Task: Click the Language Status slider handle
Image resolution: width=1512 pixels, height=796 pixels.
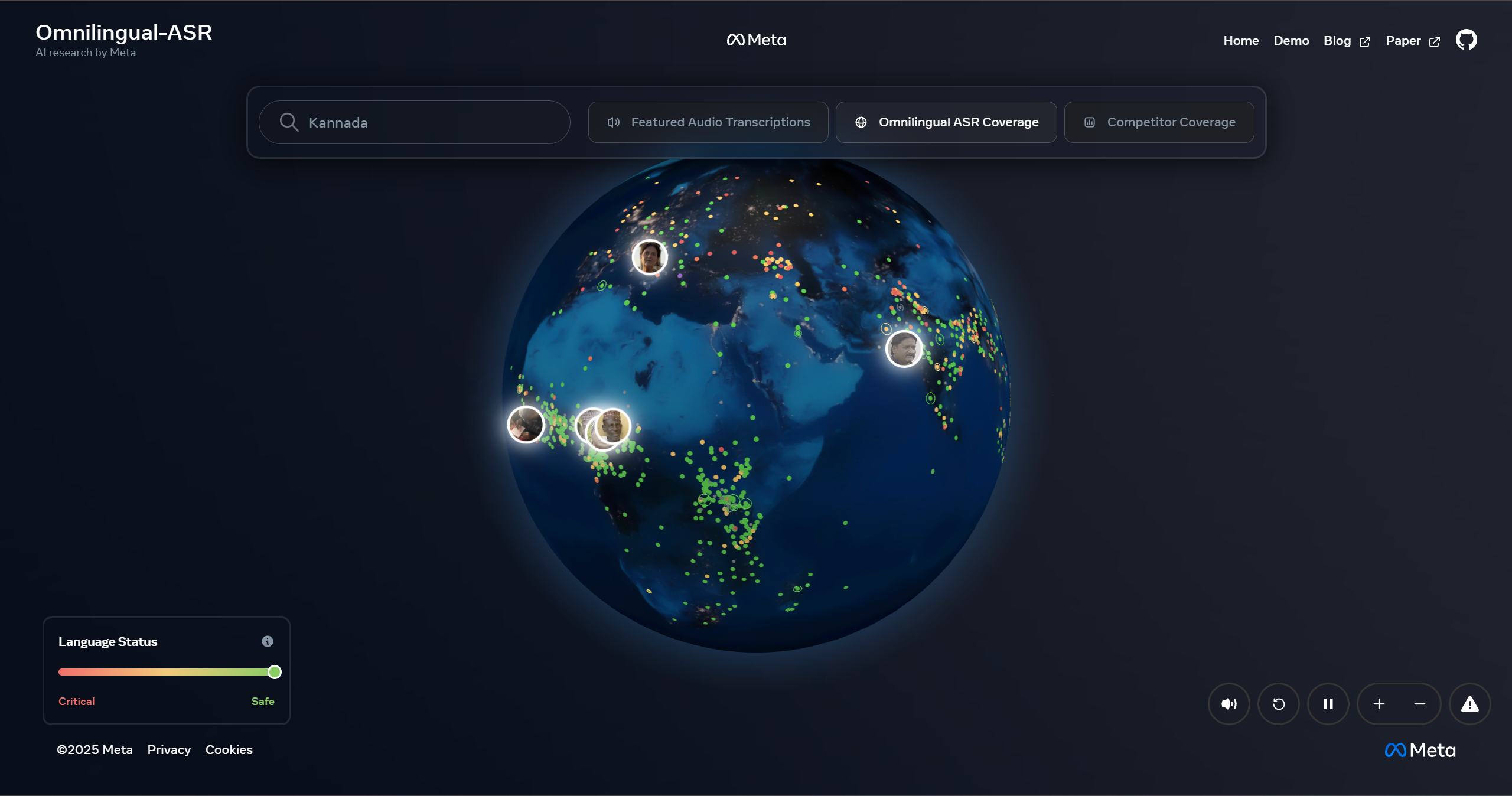Action: click(275, 671)
